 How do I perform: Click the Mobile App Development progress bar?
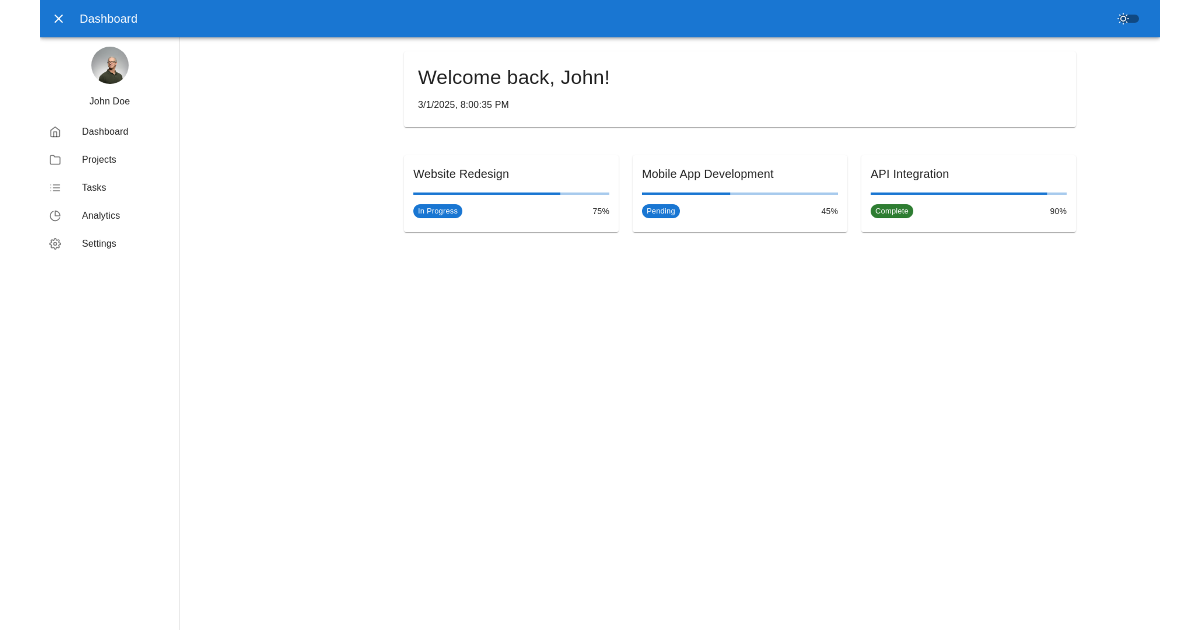(740, 193)
